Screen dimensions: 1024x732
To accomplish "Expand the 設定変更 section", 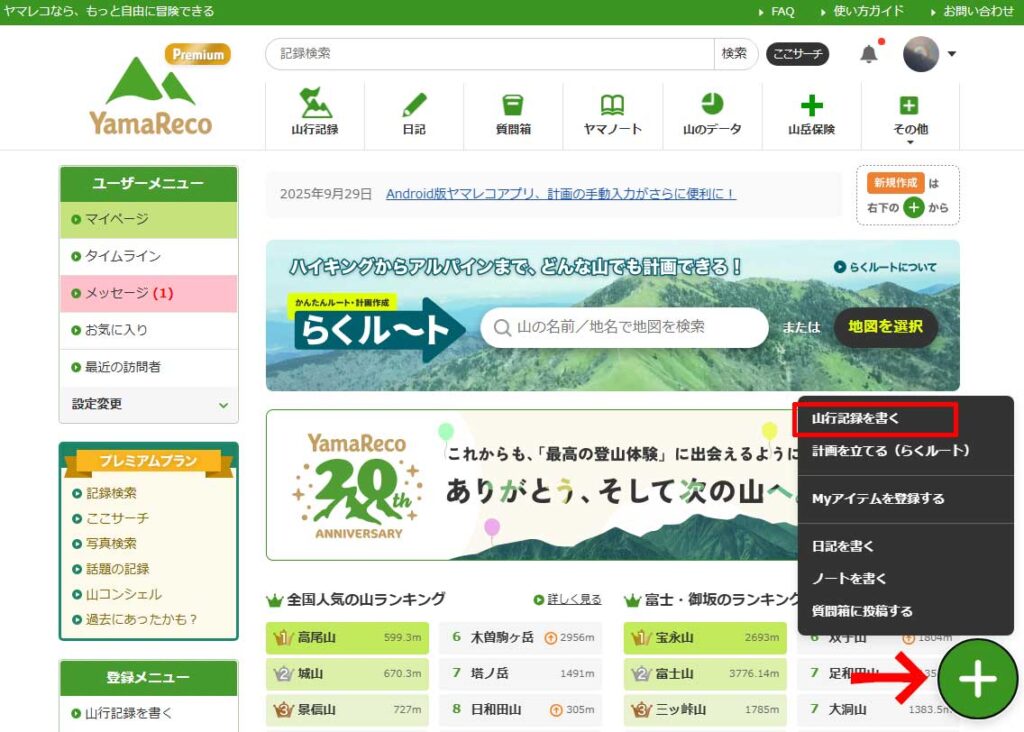I will (x=148, y=404).
